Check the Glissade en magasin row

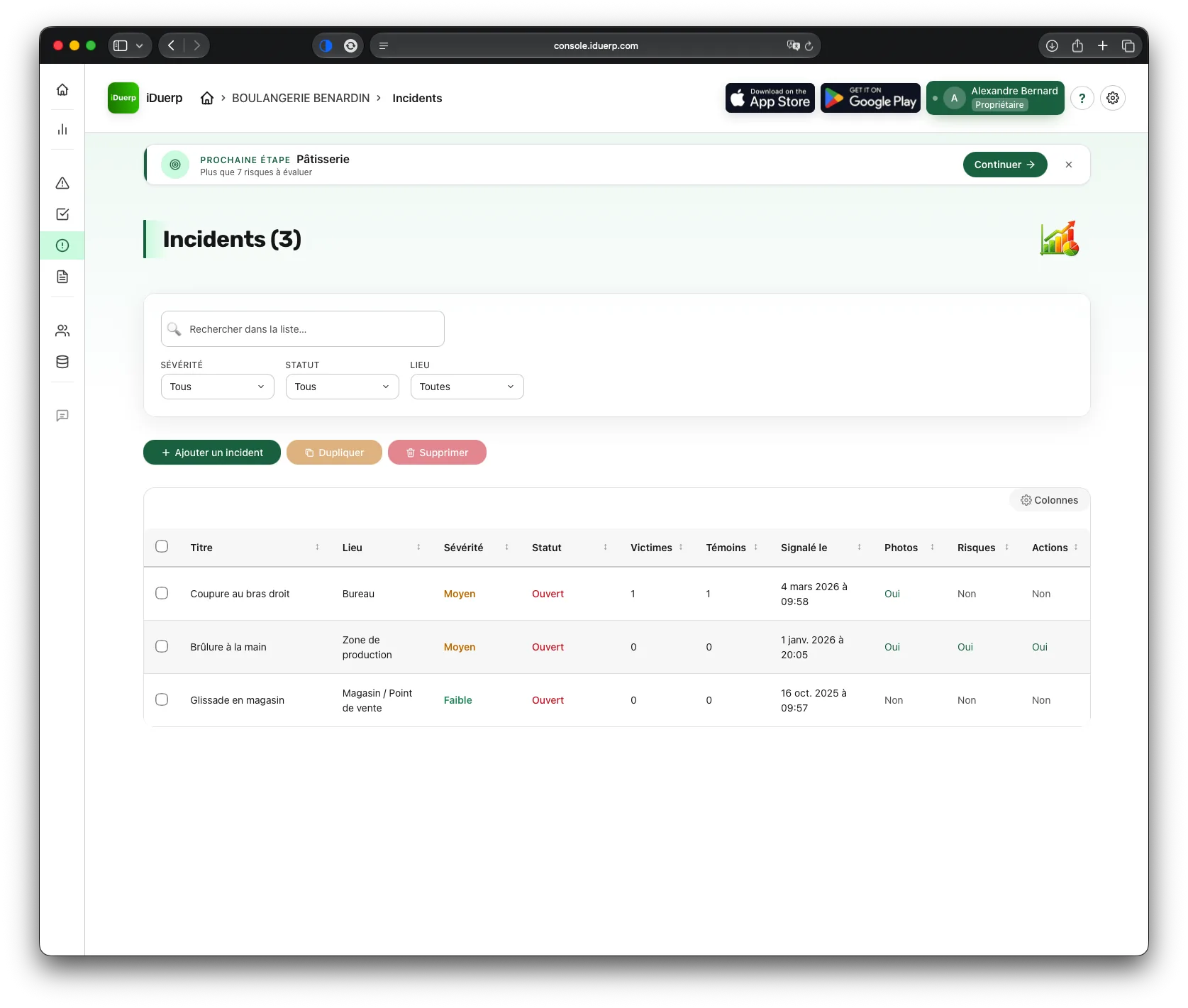[x=162, y=699]
